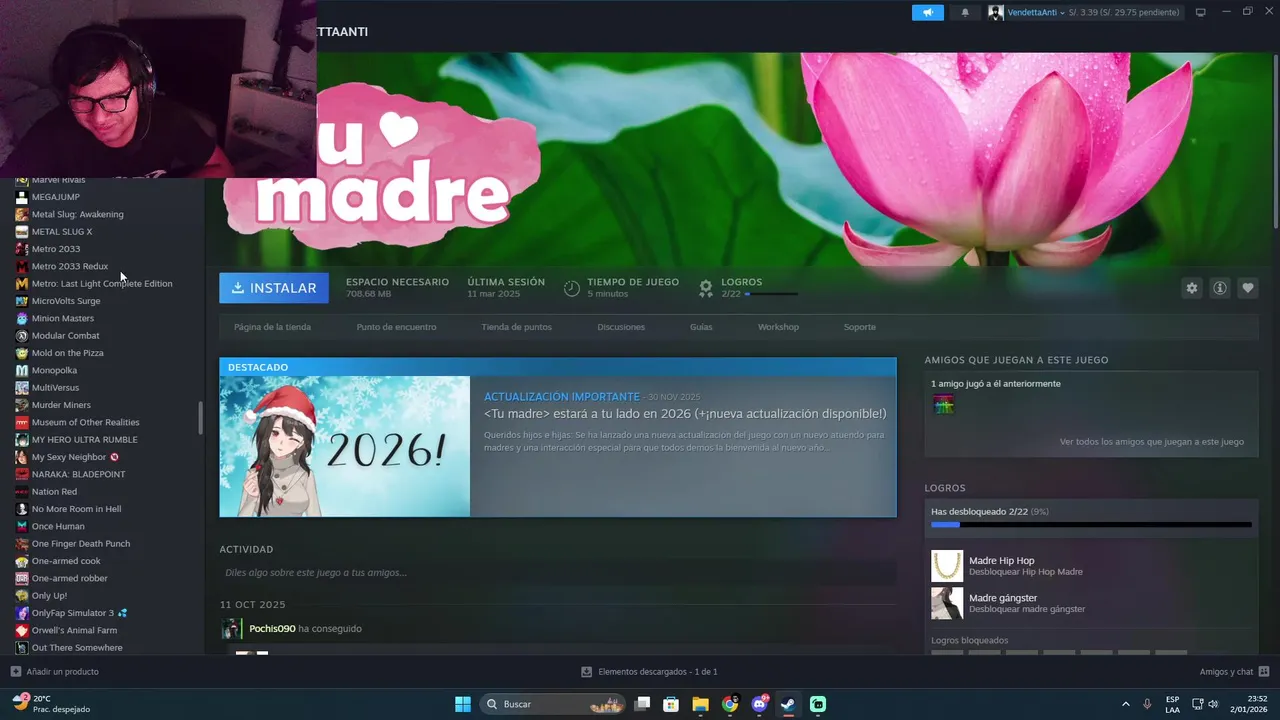
Task: Click the blue INSTALAR button
Action: (274, 288)
